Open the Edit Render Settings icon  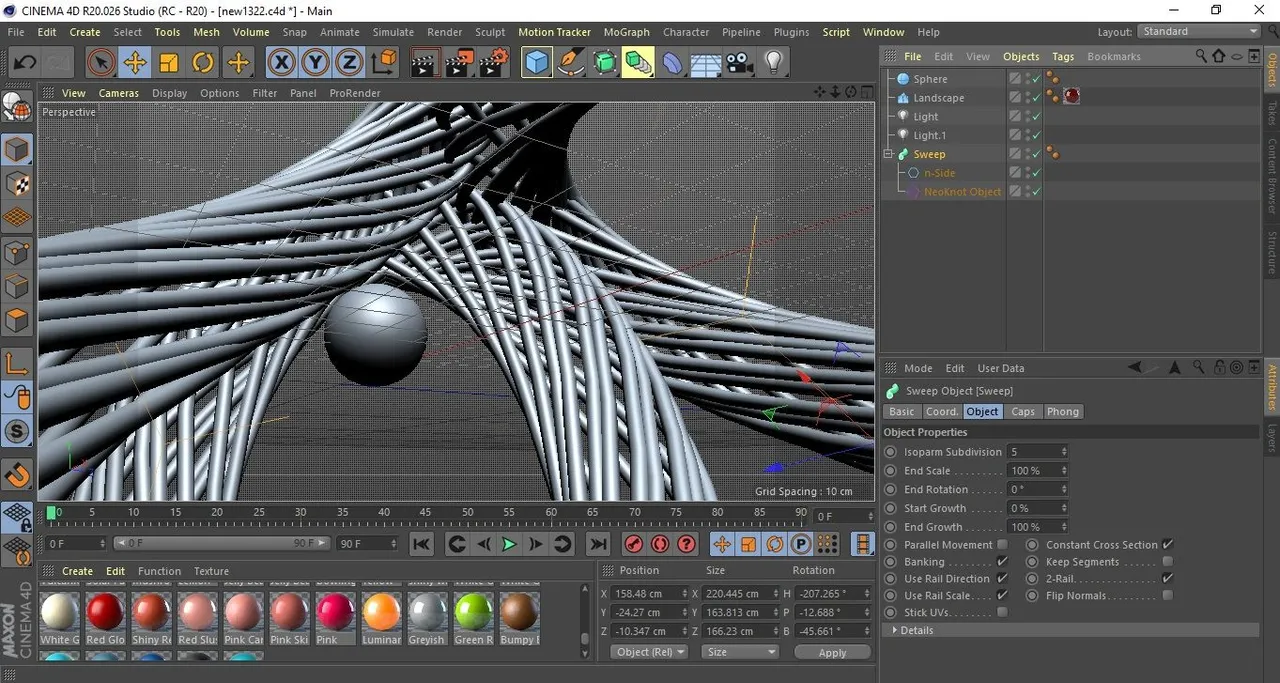coord(493,63)
